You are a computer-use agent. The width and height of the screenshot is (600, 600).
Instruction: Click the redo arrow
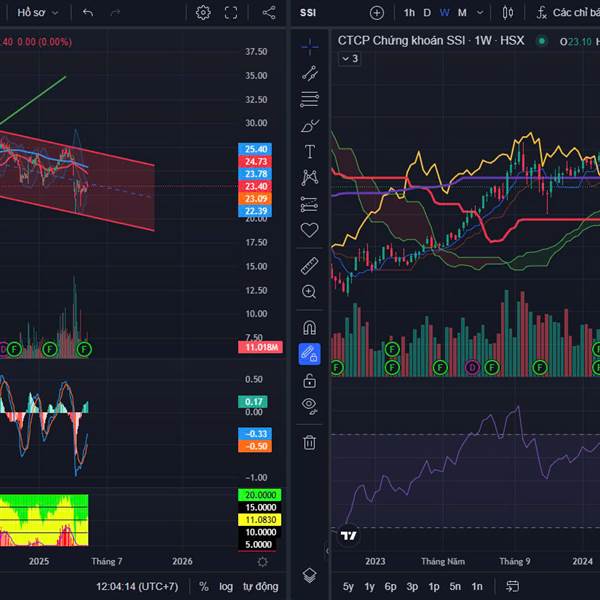(115, 13)
